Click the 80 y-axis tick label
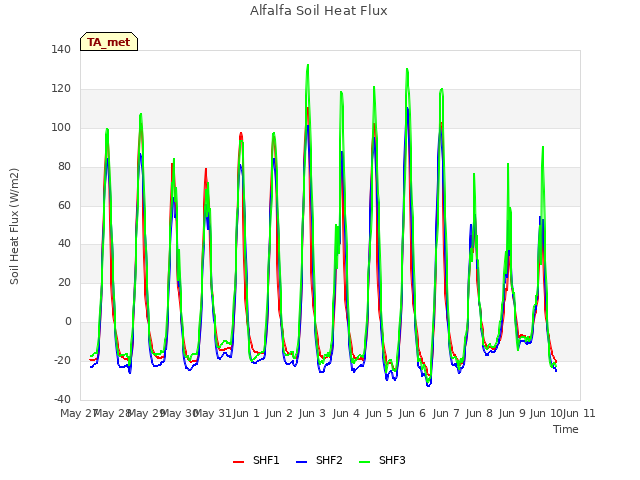Screen dimensions: 640x480 click(x=64, y=167)
